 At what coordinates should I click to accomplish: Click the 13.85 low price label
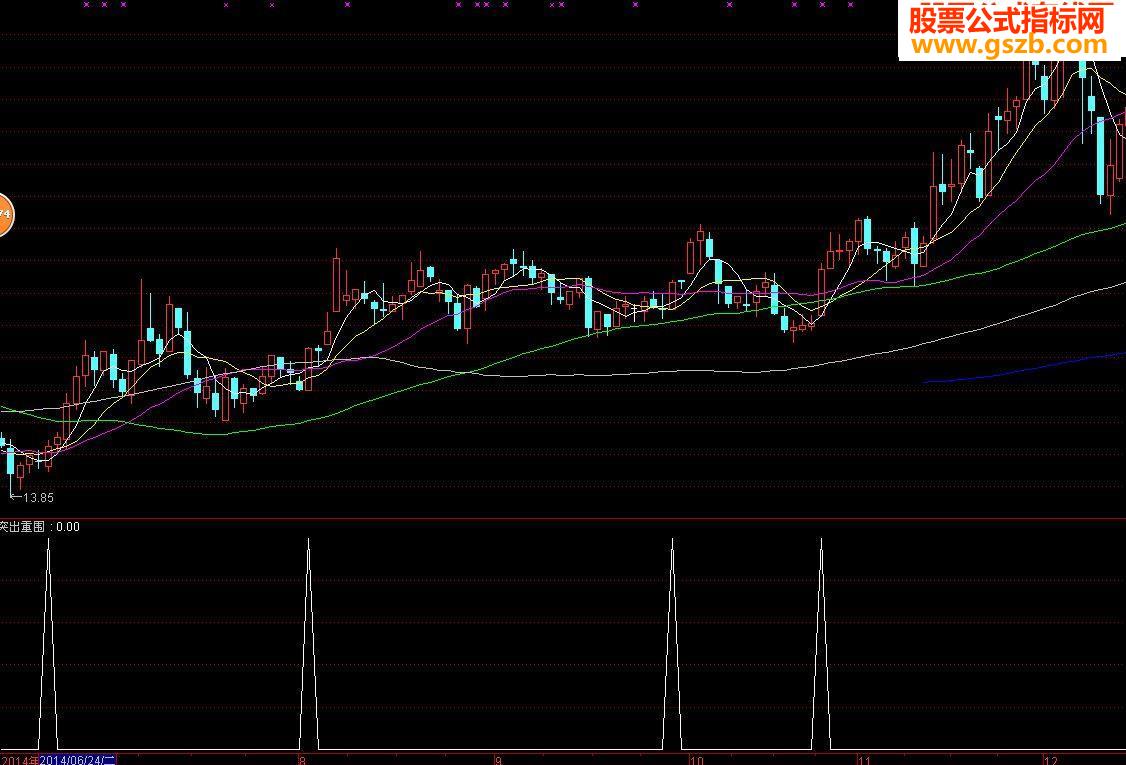[x=38, y=497]
